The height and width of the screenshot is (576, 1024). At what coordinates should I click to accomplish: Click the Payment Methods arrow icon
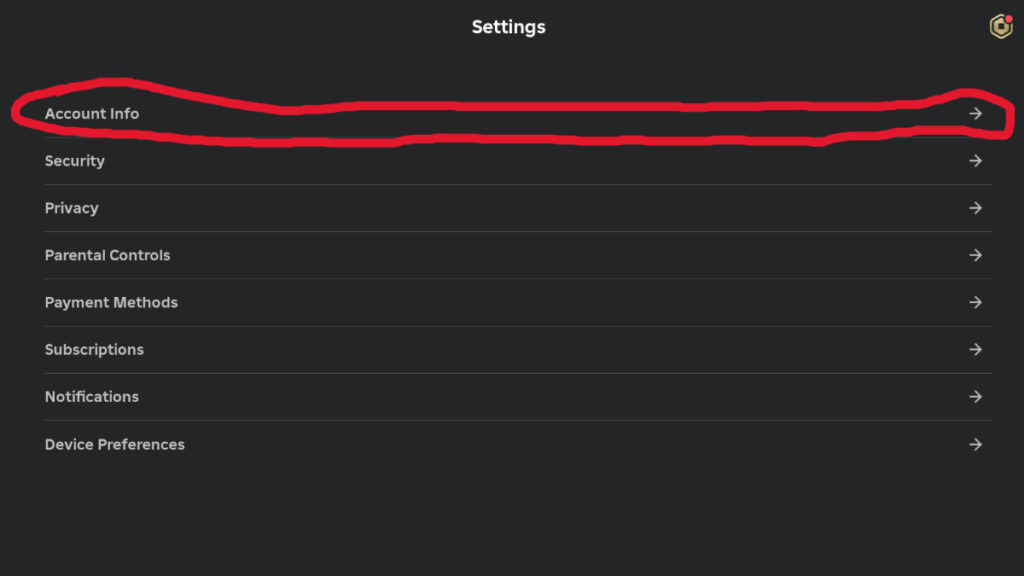[x=977, y=302]
